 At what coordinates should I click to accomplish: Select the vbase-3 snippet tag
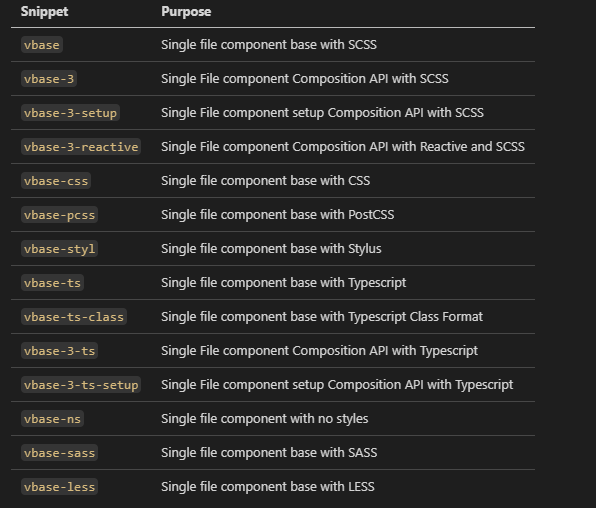pyautogui.click(x=49, y=79)
